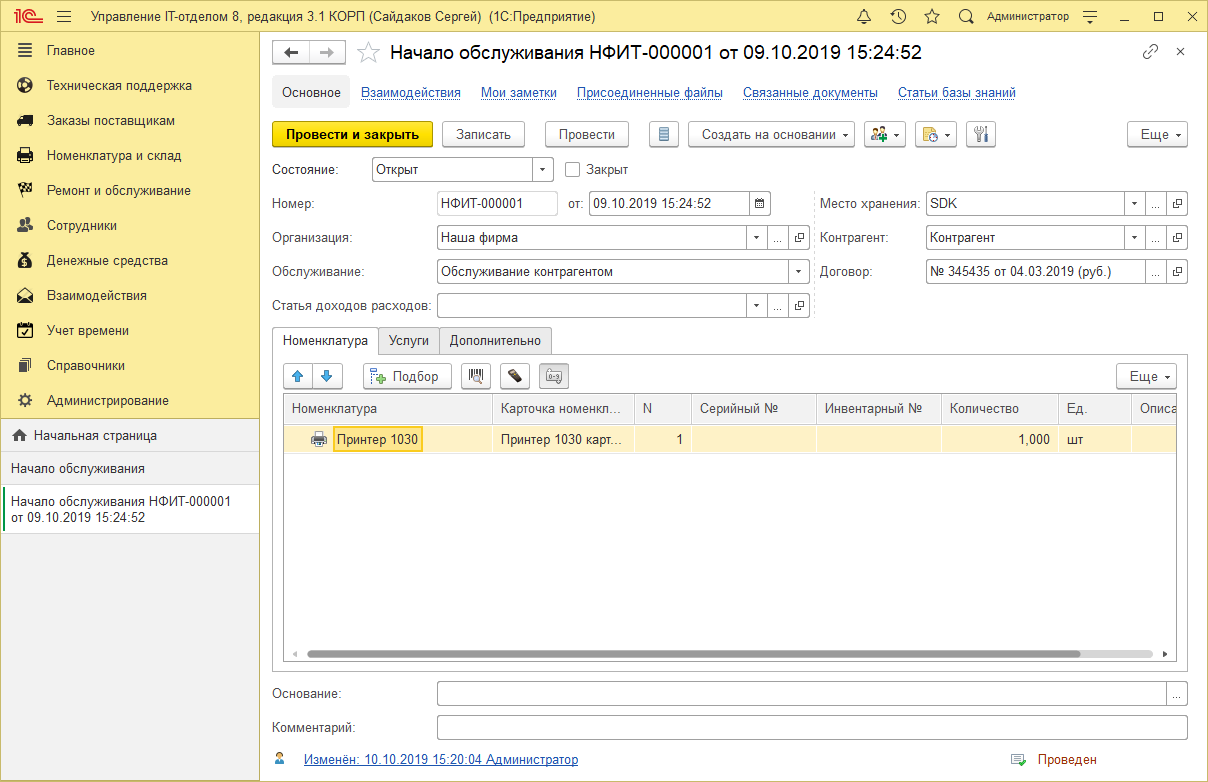1208x782 pixels.
Task: Switch to the Услуги tab
Action: pos(408,340)
